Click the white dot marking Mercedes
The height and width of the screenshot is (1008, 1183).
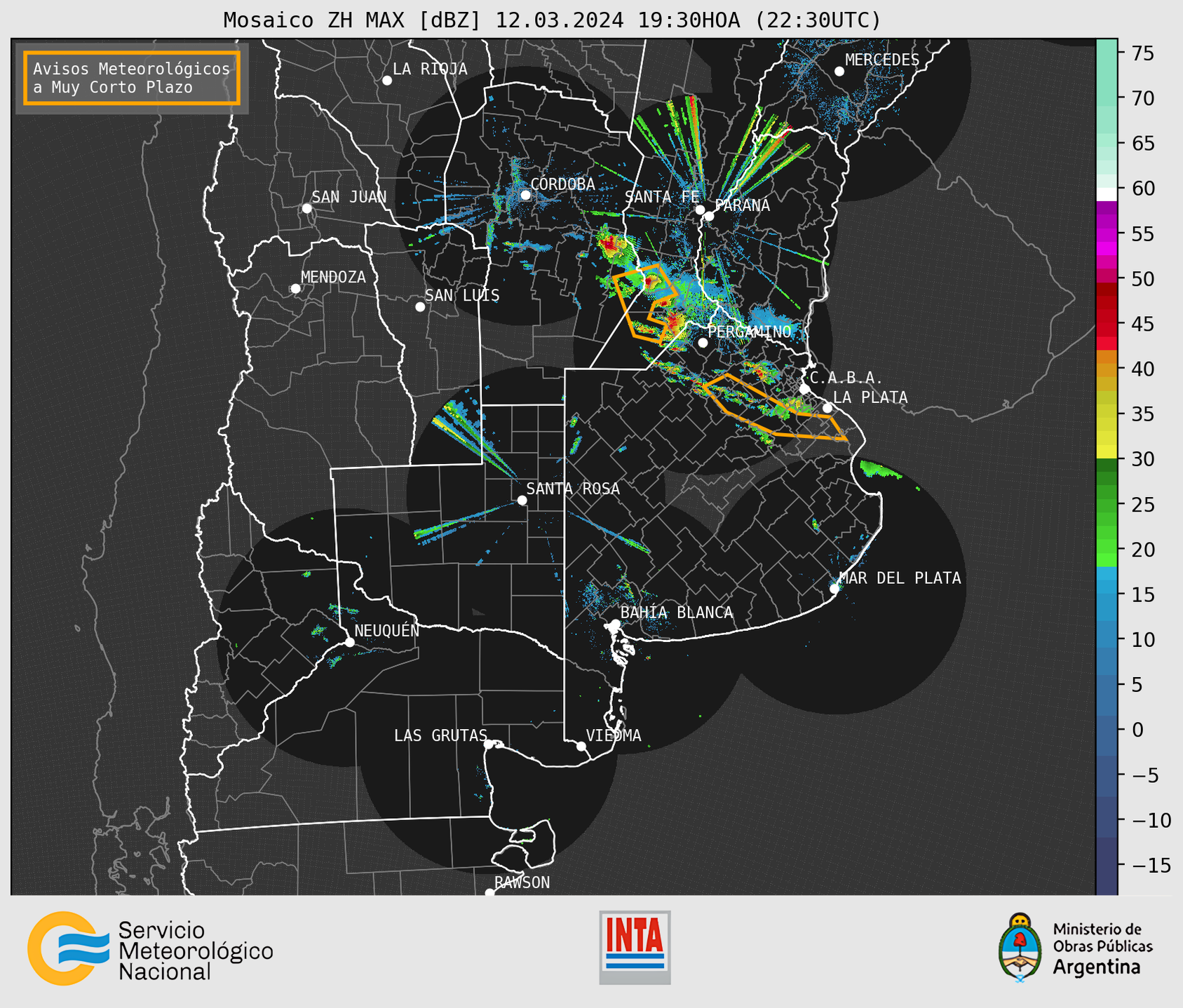(839, 71)
